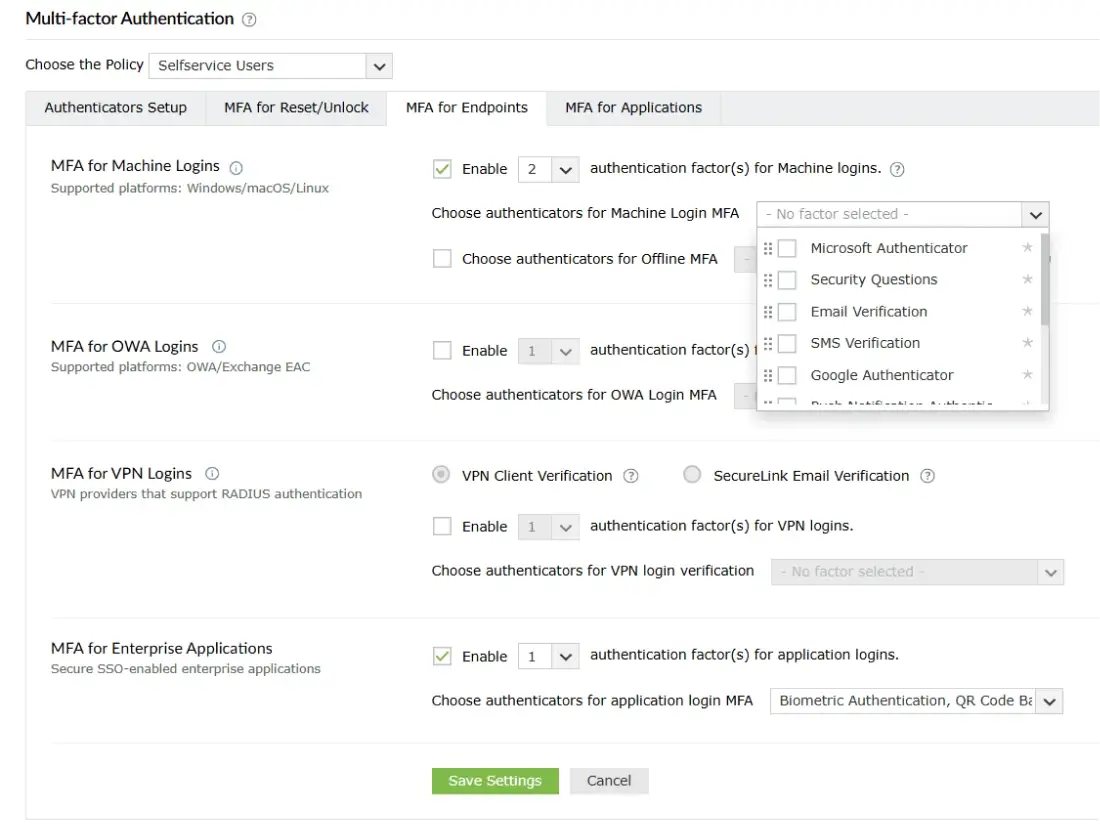The image size is (1100, 830).
Task: Click help icon beside Multi-factor Authentication title
Action: click(249, 19)
